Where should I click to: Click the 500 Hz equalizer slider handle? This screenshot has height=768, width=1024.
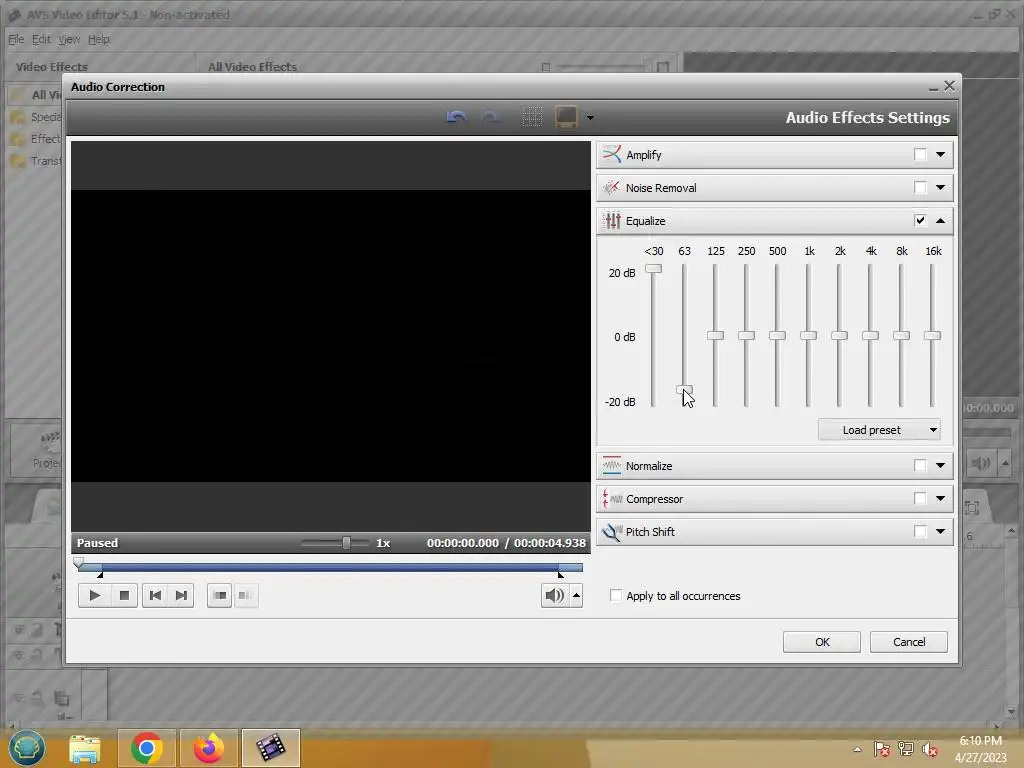click(777, 336)
